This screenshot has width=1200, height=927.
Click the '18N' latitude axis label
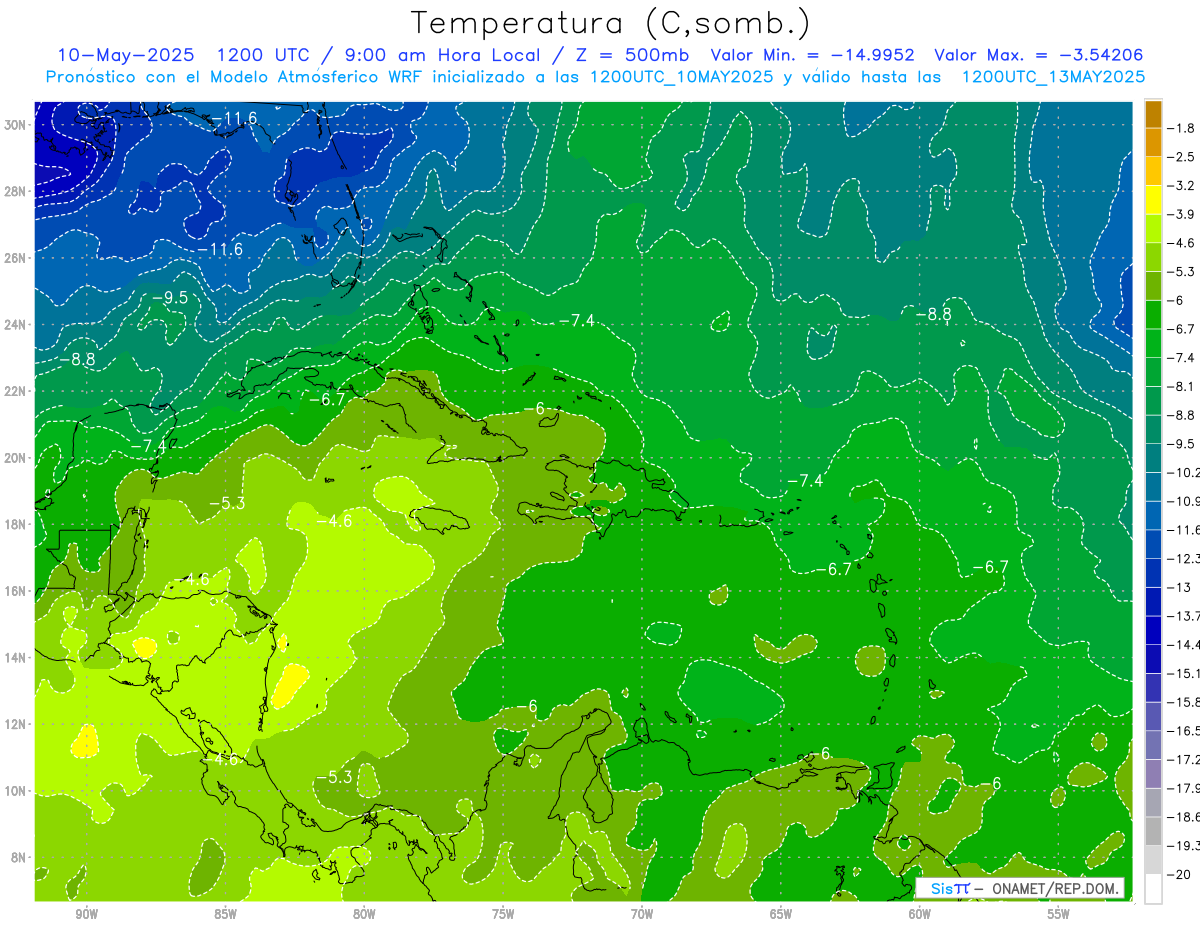coord(17,524)
